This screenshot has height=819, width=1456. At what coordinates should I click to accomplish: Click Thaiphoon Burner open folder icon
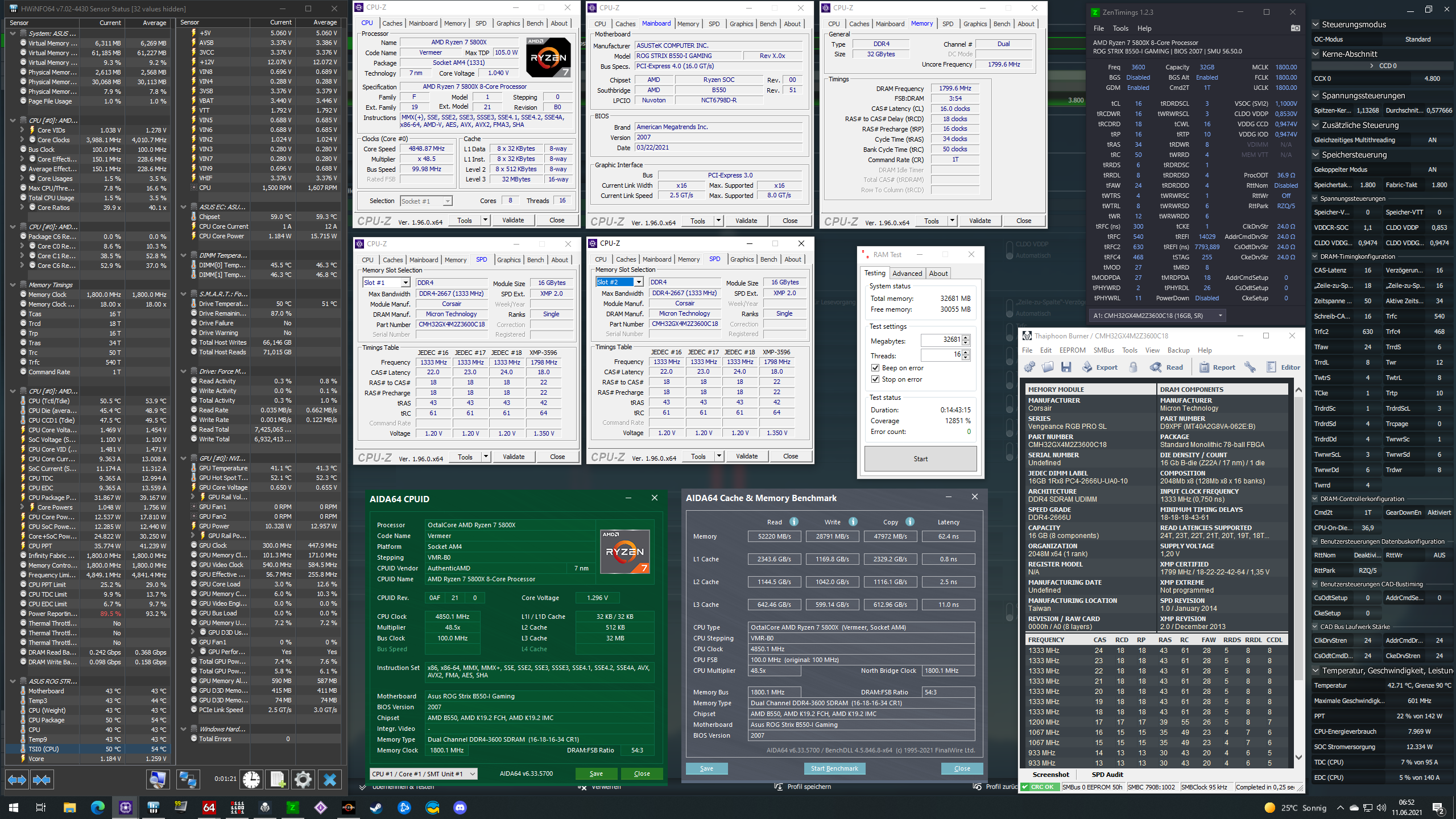1048,367
